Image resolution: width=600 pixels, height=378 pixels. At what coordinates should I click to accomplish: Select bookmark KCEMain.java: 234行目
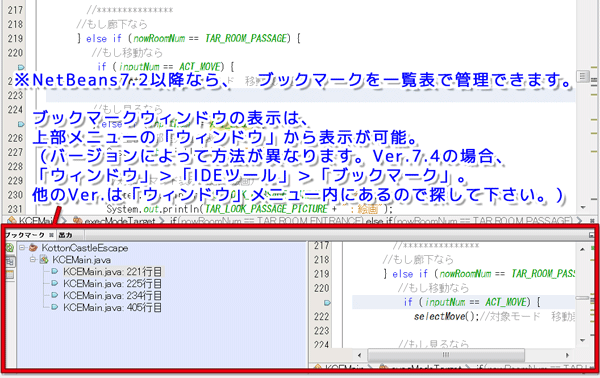click(x=112, y=295)
